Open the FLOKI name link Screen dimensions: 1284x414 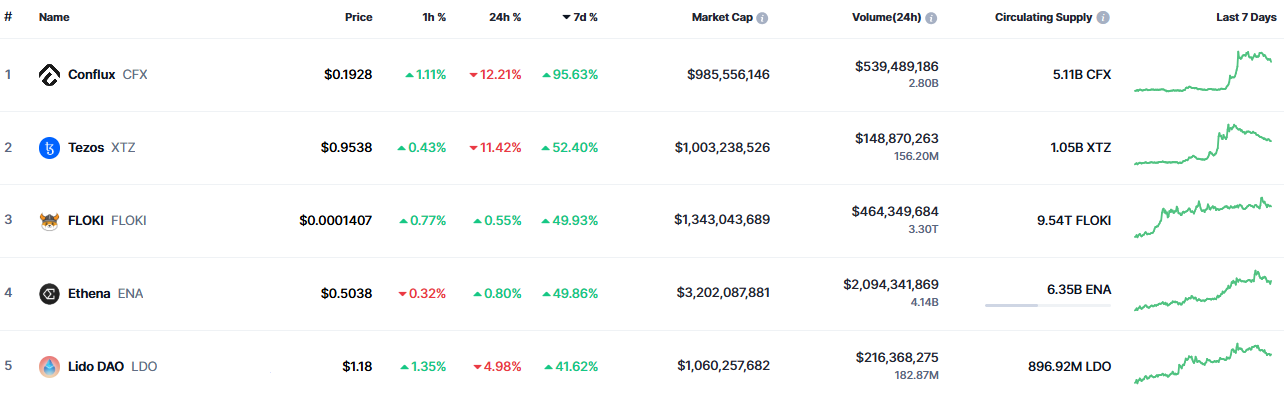tap(87, 221)
